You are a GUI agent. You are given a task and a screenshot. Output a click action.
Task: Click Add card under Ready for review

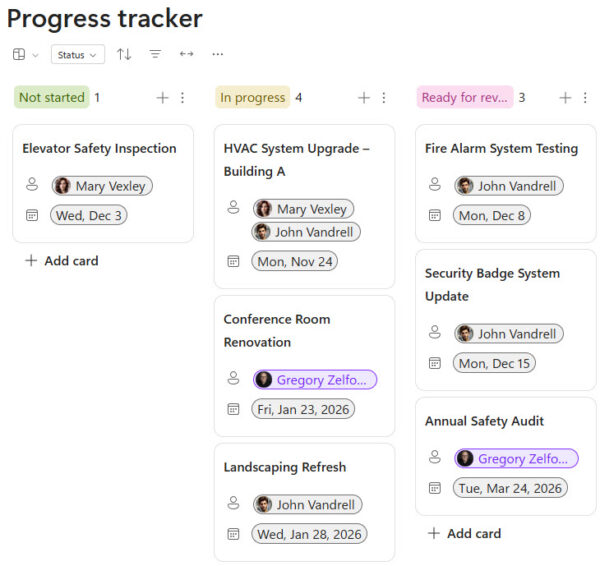click(464, 533)
